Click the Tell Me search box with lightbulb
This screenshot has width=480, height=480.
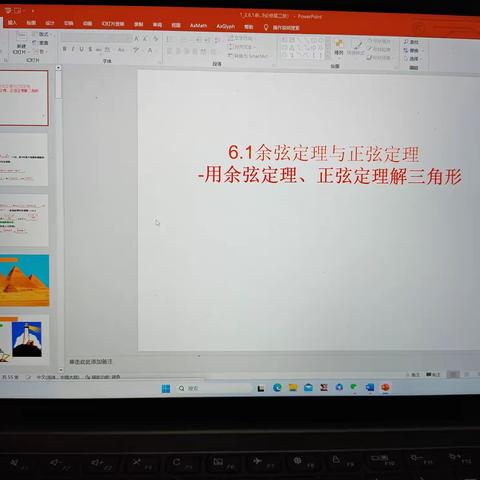(282, 28)
